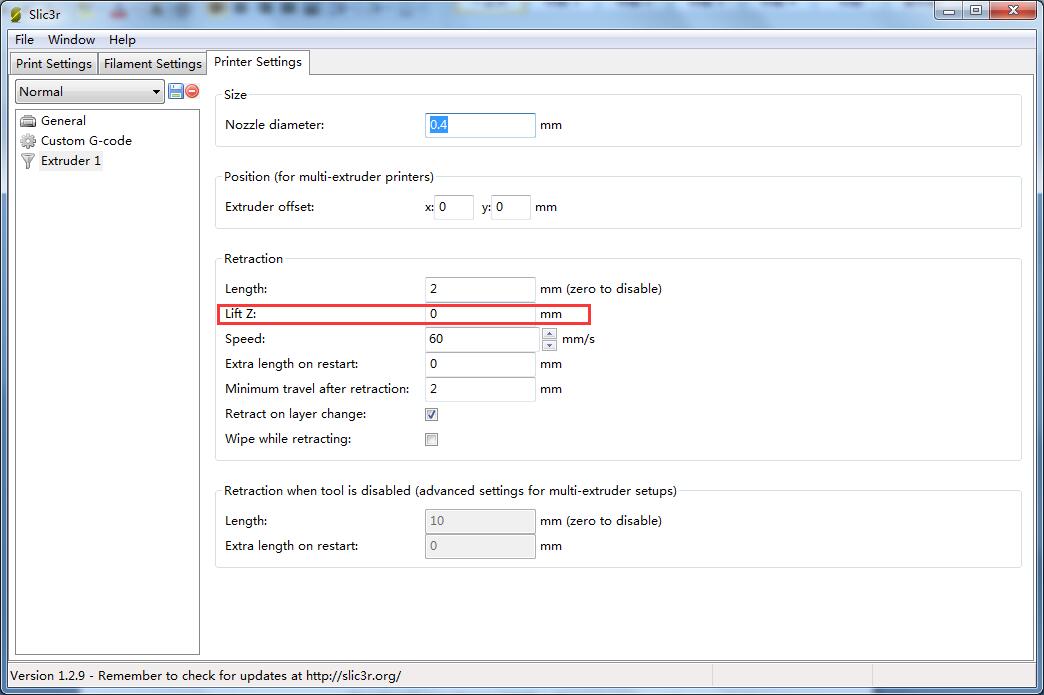Click the General printer icon in sidebar

[x=28, y=121]
